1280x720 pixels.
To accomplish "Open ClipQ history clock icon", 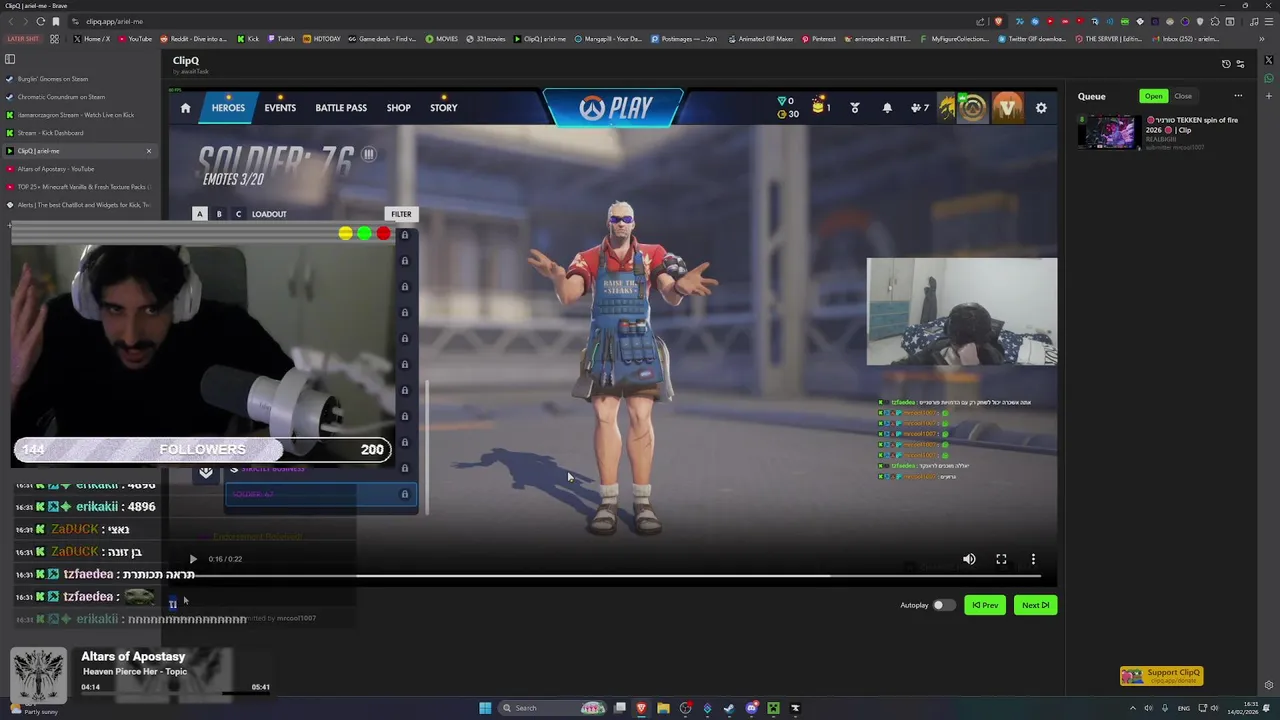I will click(x=1226, y=64).
